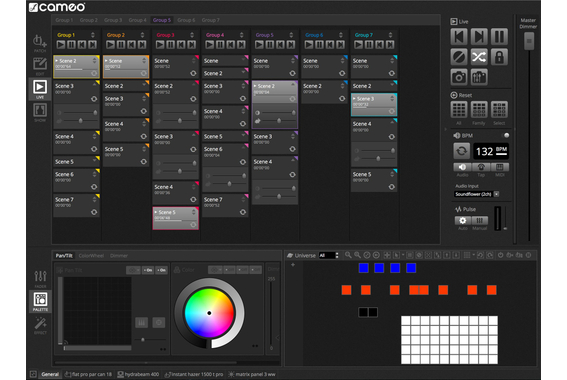Open the Audio Input Soundflower dropdown
This screenshot has height=380, width=567.
(x=477, y=194)
